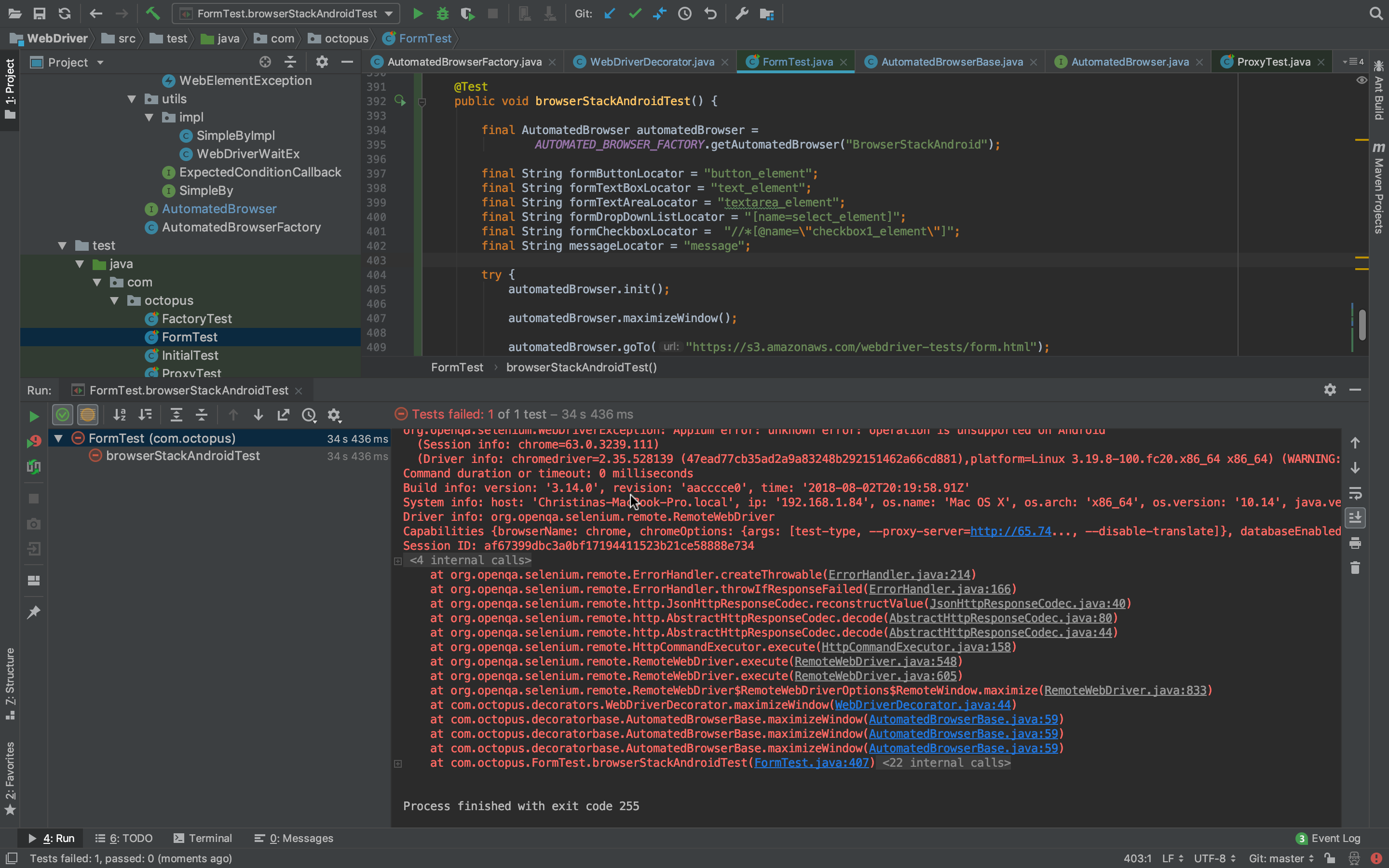Viewport: 1389px width, 868px height.
Task: Toggle show ignored tests button
Action: click(88, 415)
